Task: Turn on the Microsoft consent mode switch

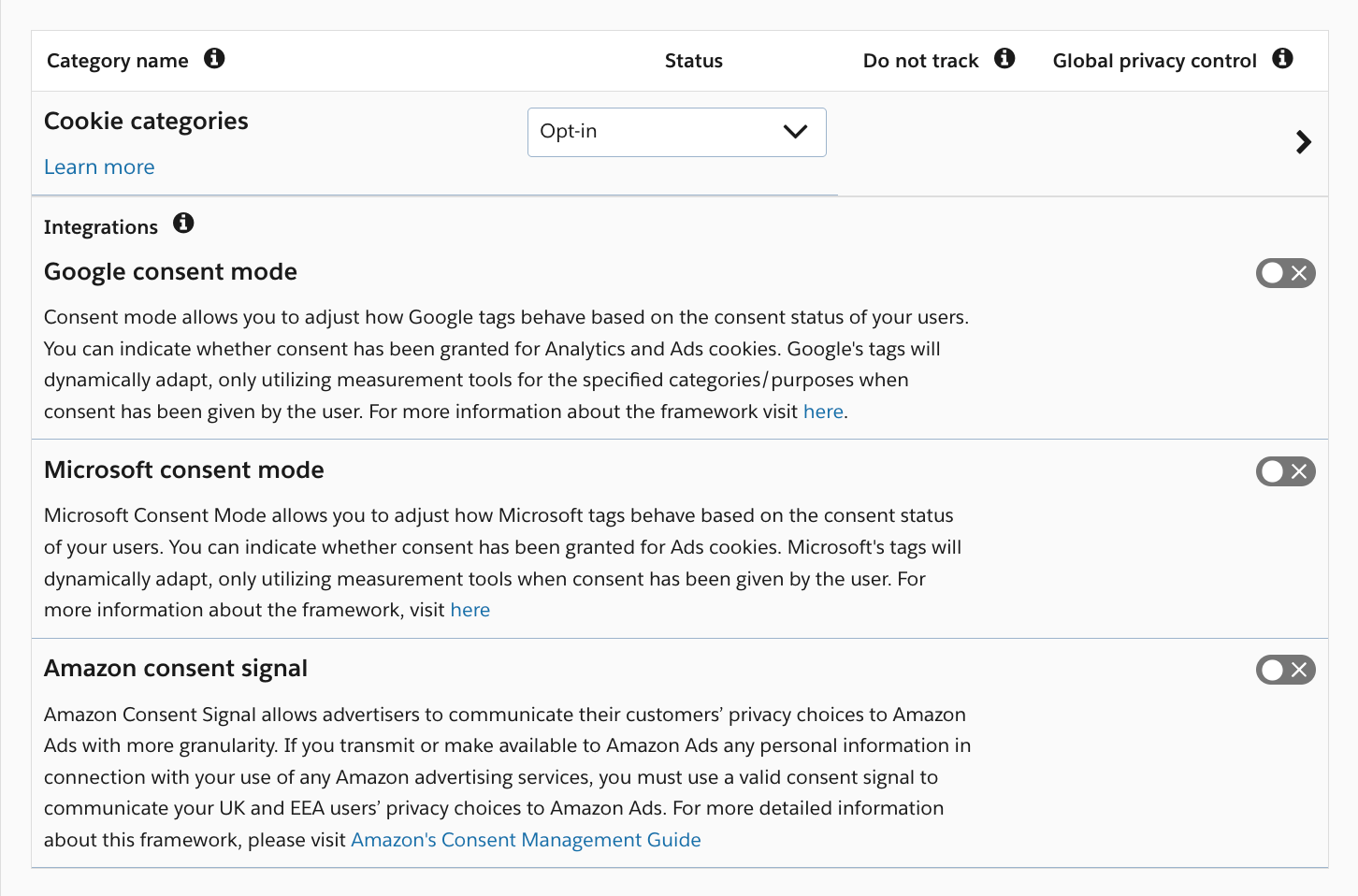Action: [x=1285, y=471]
